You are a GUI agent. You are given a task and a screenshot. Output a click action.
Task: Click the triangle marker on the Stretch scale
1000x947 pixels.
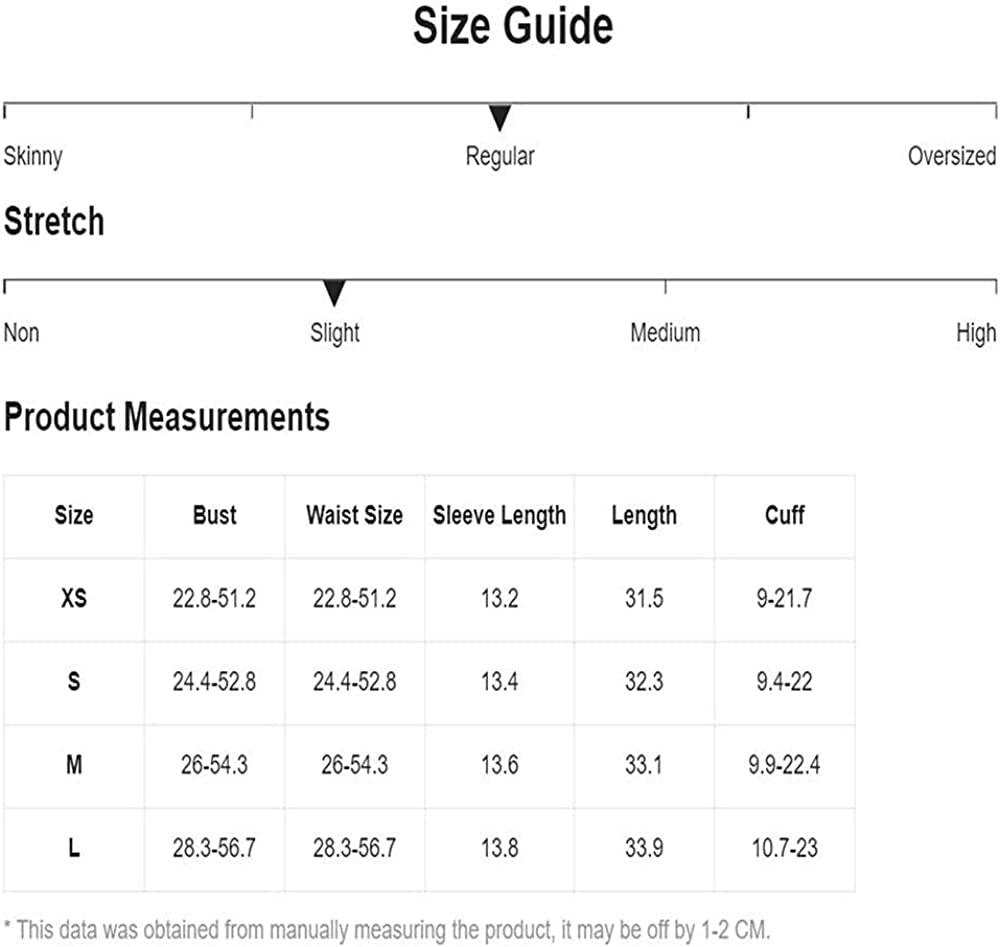[x=334, y=293]
